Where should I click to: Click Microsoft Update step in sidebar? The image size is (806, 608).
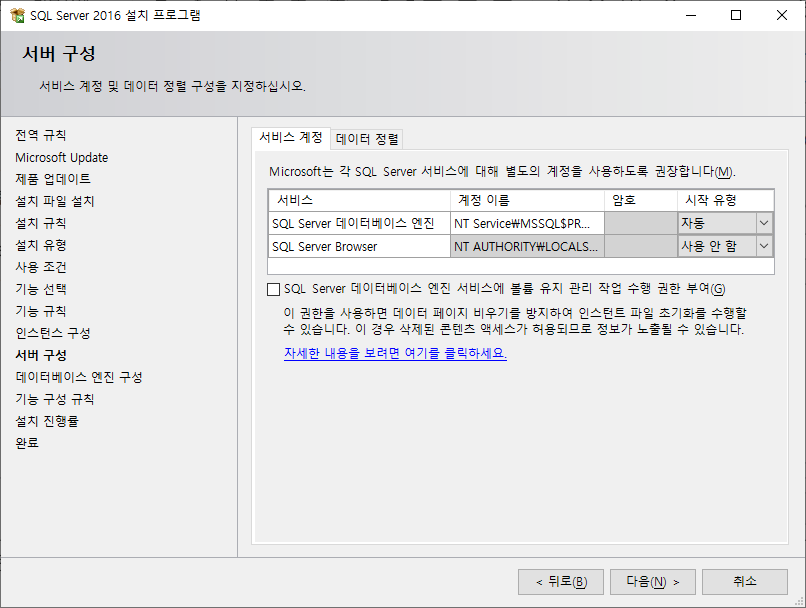click(x=62, y=157)
